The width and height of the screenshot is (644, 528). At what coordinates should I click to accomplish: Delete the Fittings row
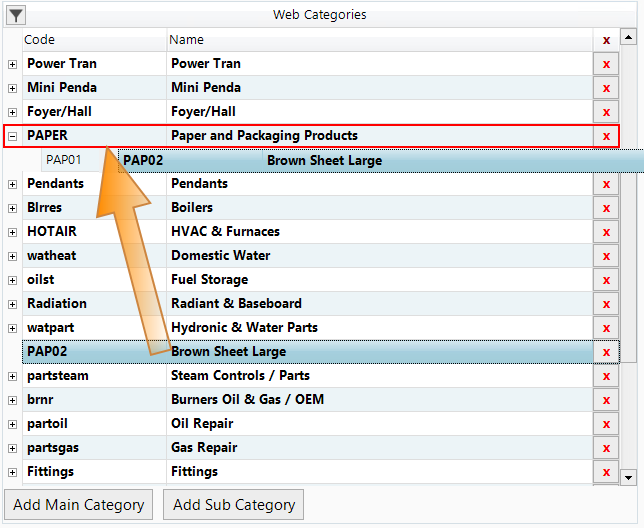(x=606, y=472)
